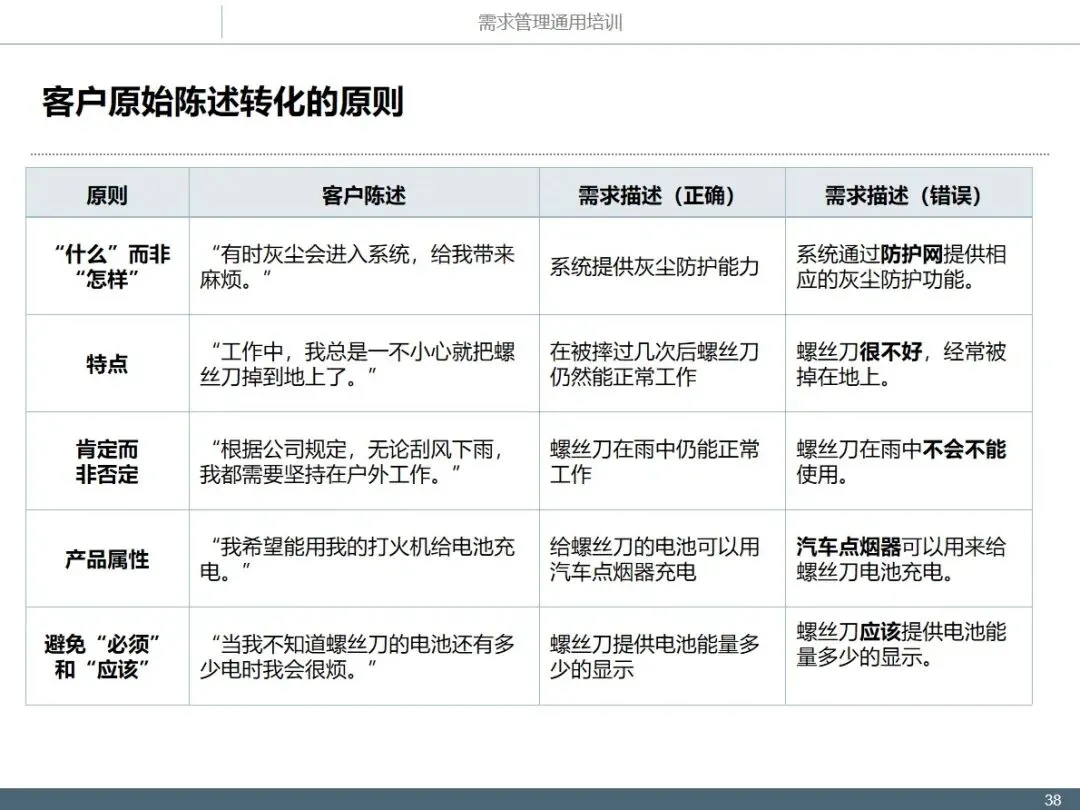
Task: Click the quote 有时灰尘会进入系统，给我带来麻烦
Action: [x=357, y=267]
